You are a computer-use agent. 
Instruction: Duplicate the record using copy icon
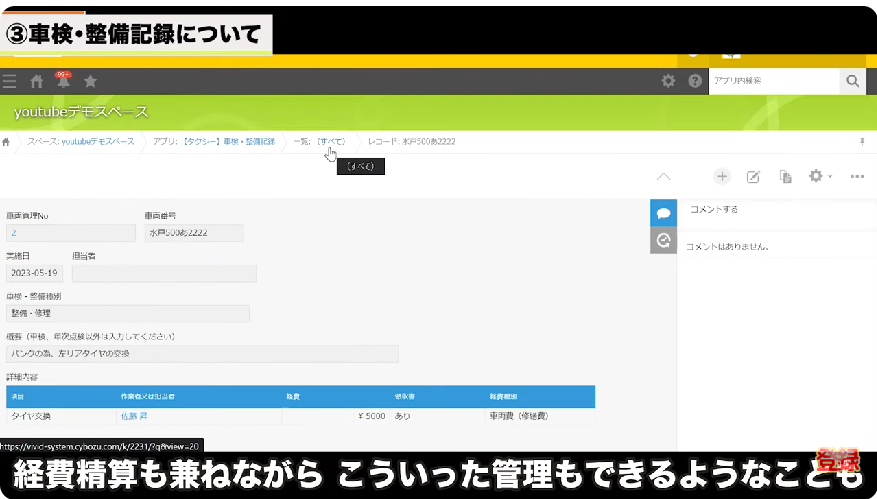point(786,176)
